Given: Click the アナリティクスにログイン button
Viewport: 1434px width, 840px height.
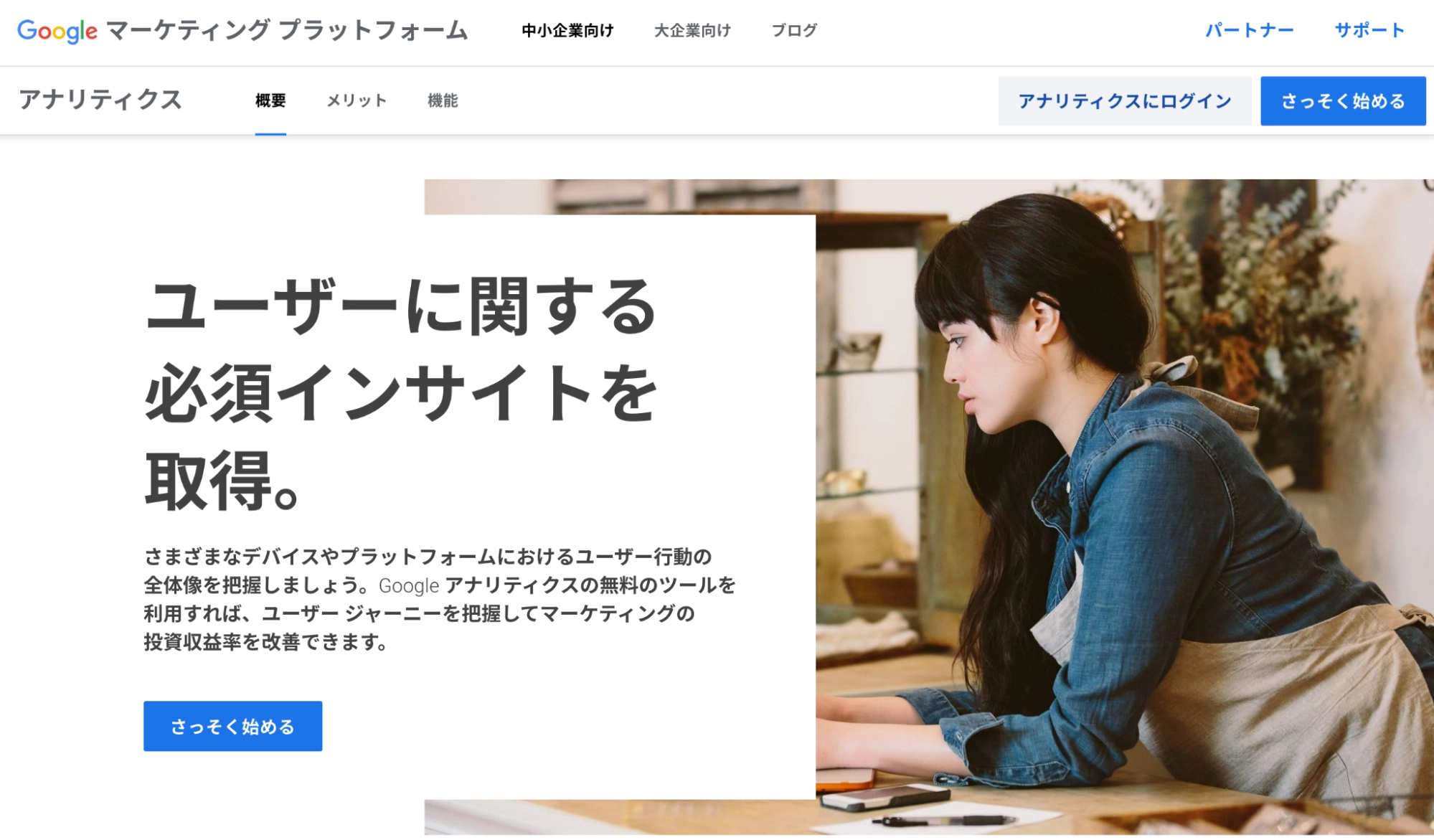Looking at the screenshot, I should (1124, 101).
